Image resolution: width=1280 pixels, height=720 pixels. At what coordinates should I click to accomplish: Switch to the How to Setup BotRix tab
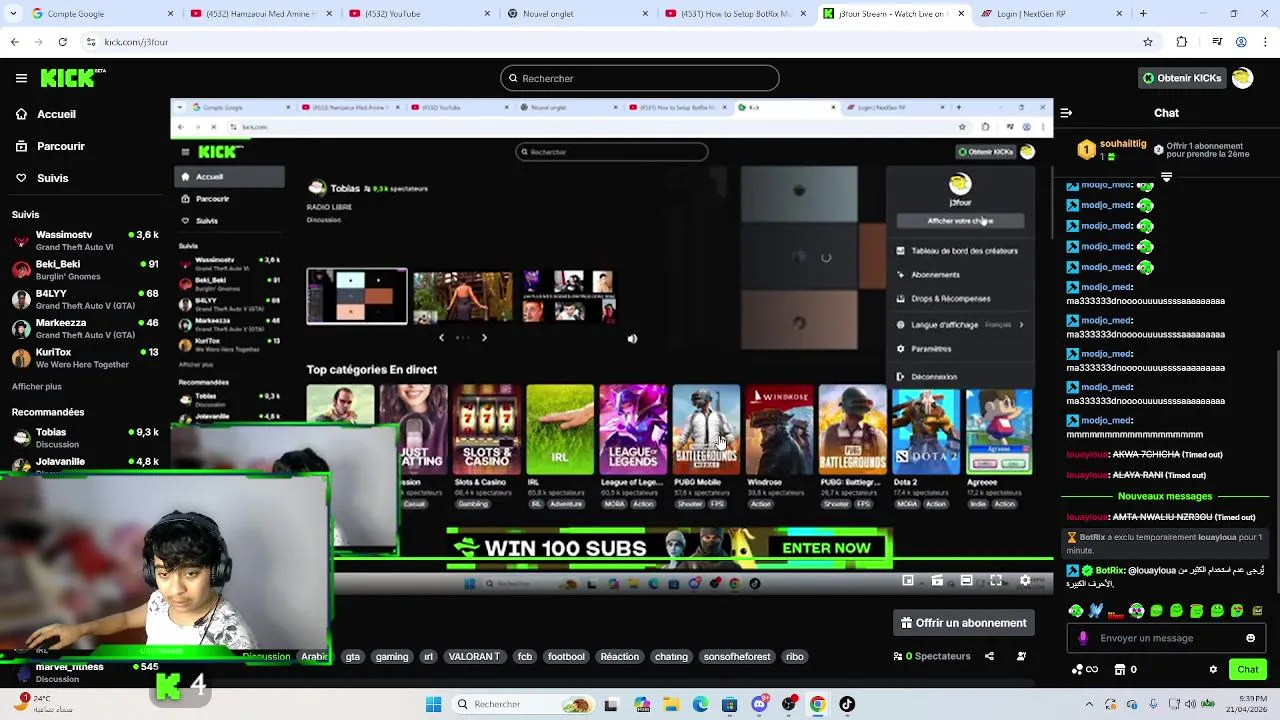click(x=735, y=14)
